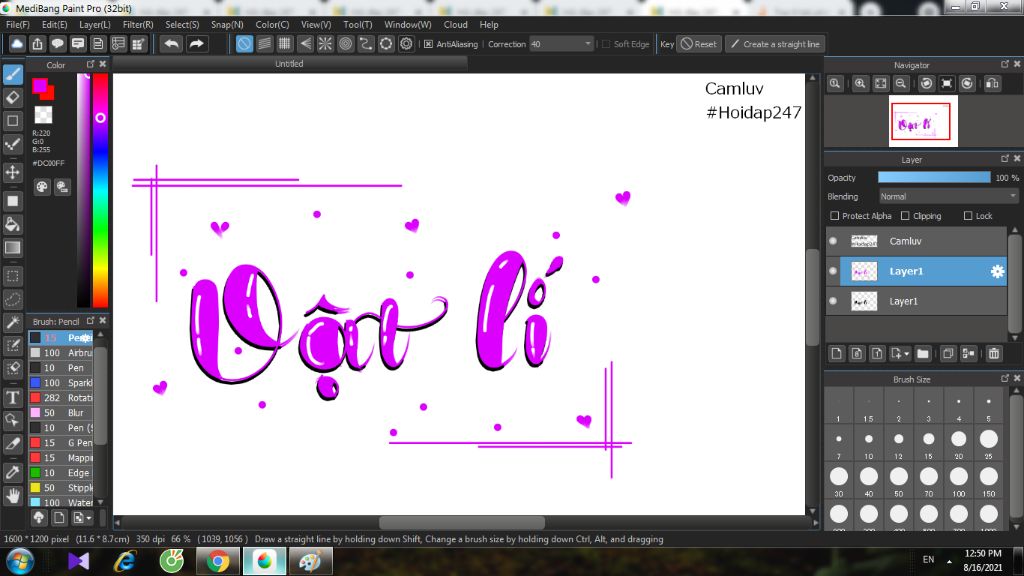The height and width of the screenshot is (576, 1024).
Task: Open the add-layer-type dropdown arrow
Action: [906, 354]
